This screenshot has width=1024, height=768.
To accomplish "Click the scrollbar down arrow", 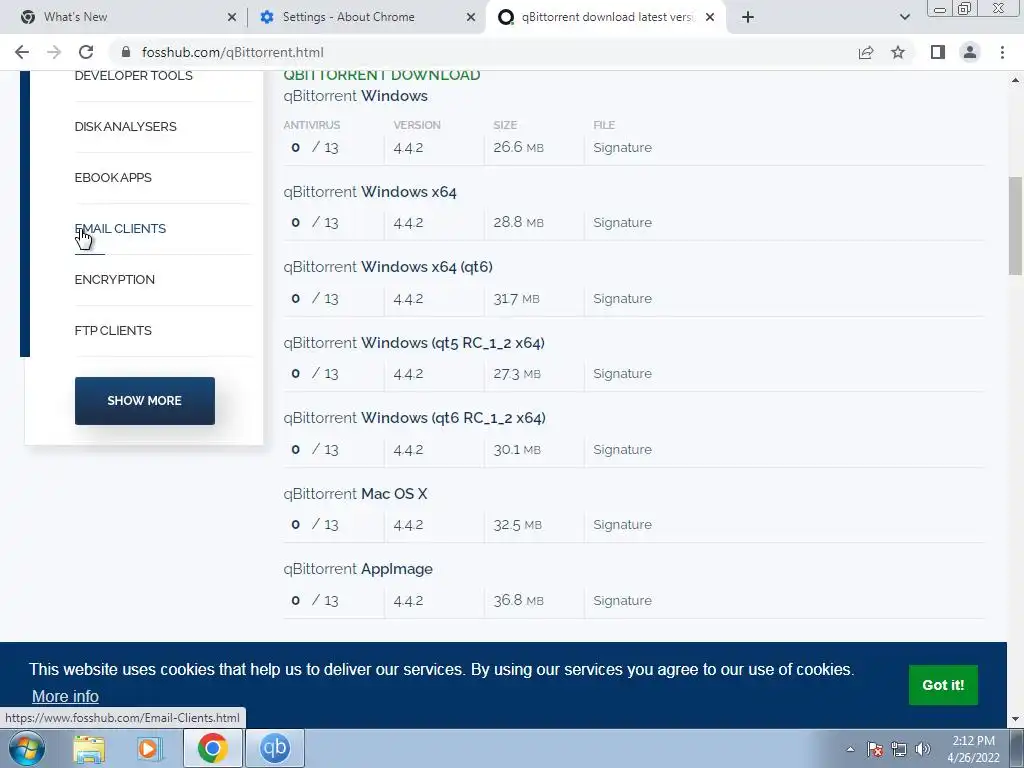I will (x=1015, y=720).
